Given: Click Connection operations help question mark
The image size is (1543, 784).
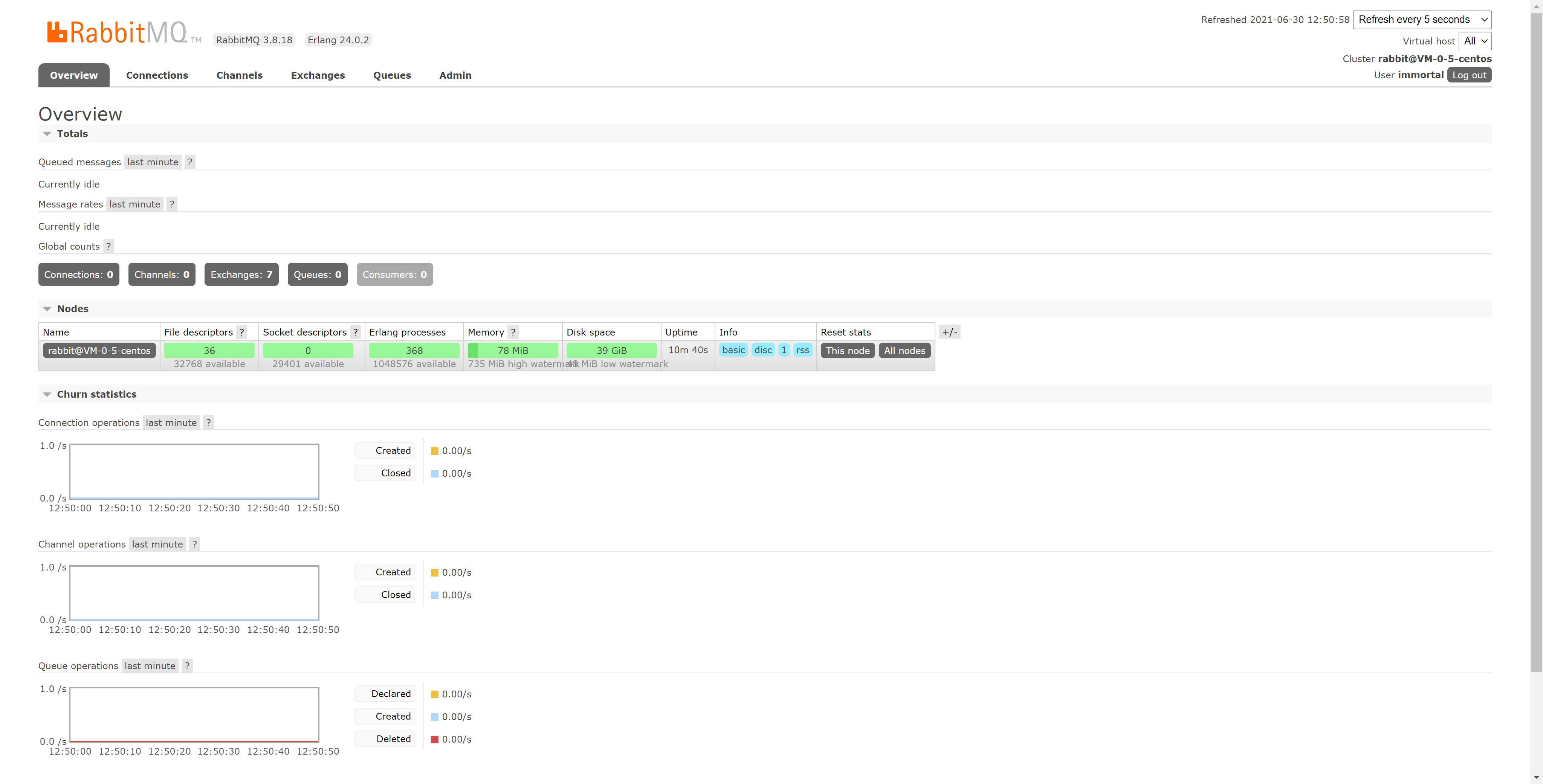Looking at the screenshot, I should (x=208, y=422).
